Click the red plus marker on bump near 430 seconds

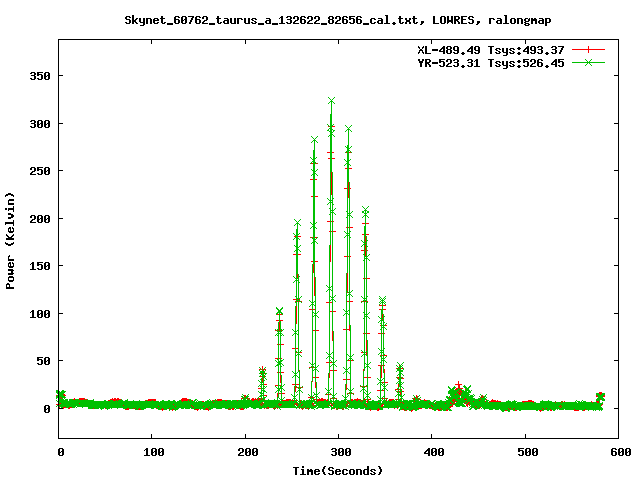pos(459,385)
